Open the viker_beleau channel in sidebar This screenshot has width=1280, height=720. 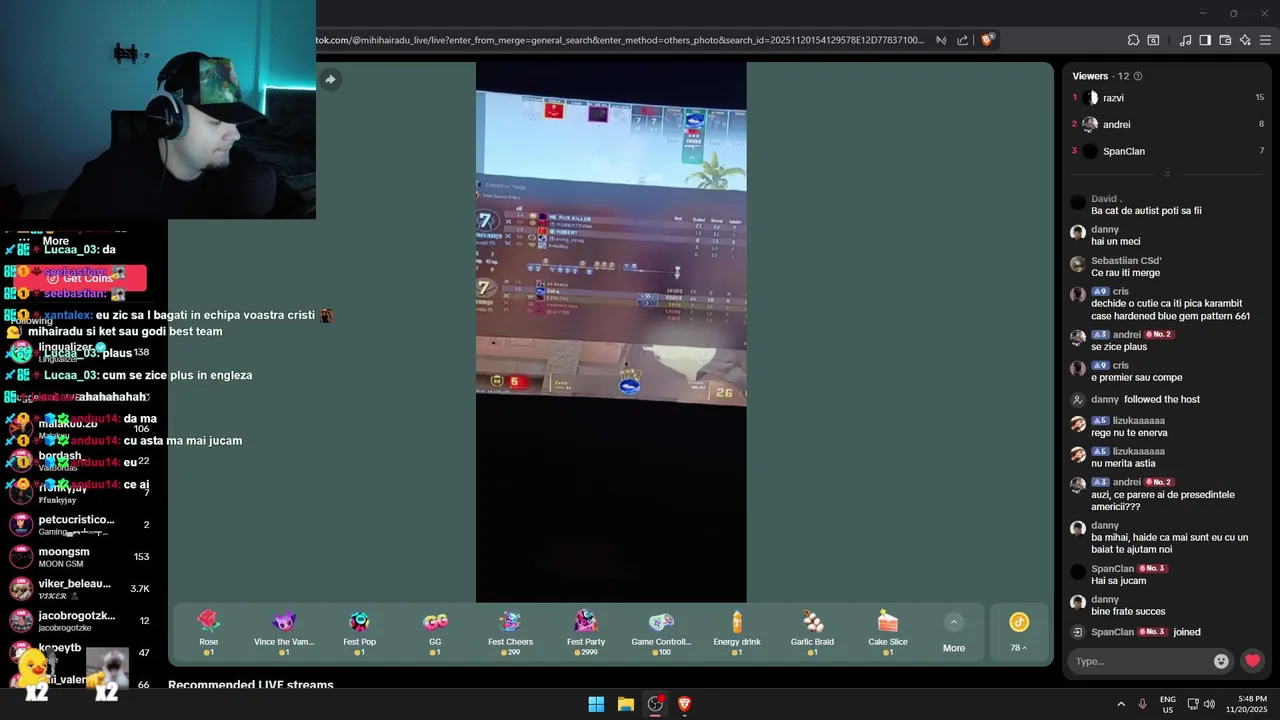point(80,589)
